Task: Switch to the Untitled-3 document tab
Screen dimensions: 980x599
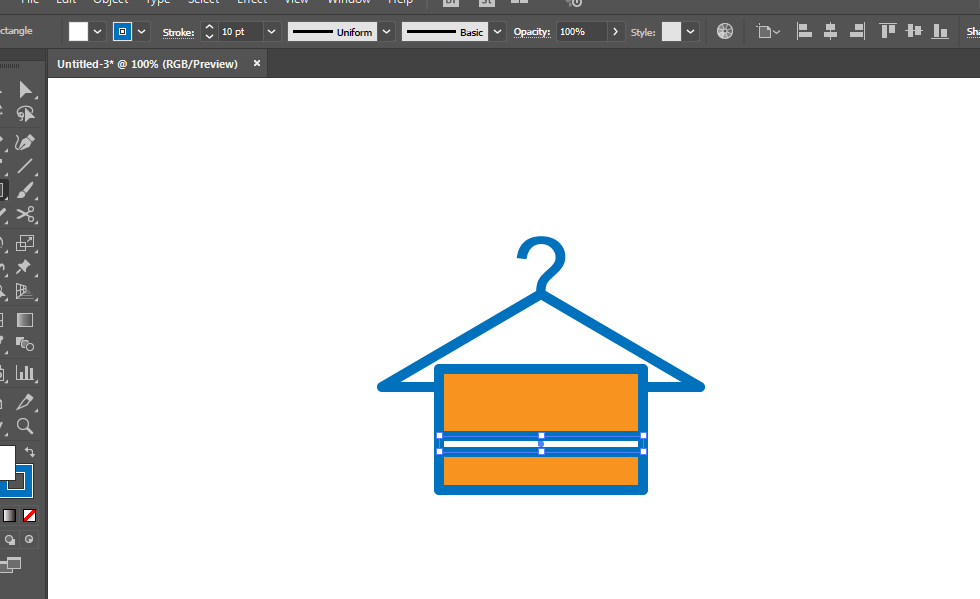Action: 147,64
